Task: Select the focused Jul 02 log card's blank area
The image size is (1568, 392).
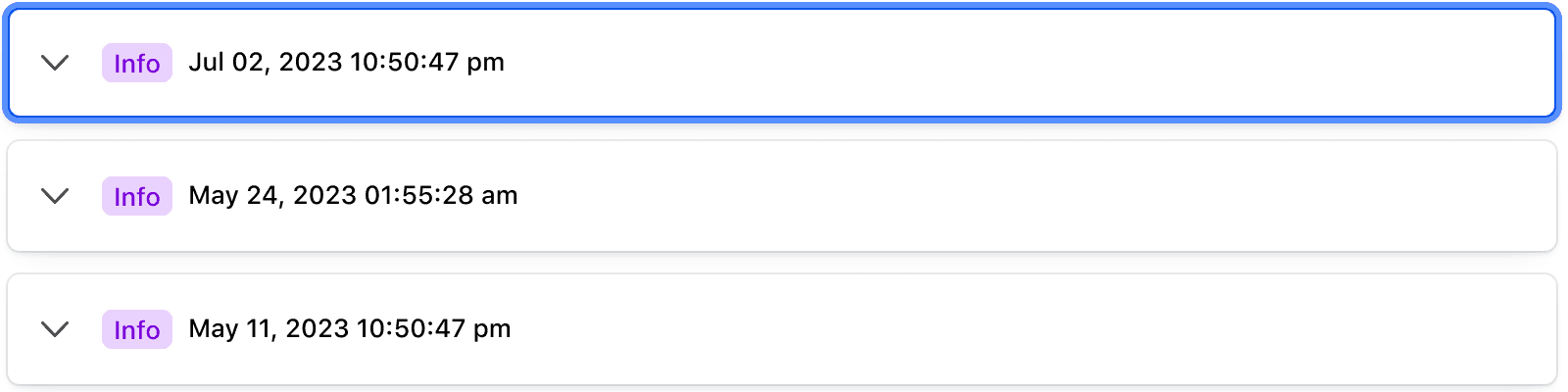Action: coord(980,63)
